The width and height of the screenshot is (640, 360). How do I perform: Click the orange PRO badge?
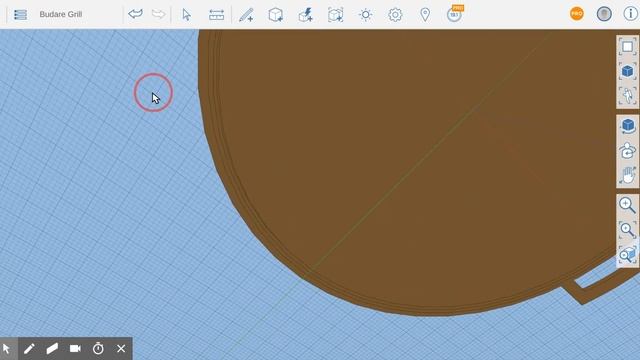[577, 14]
